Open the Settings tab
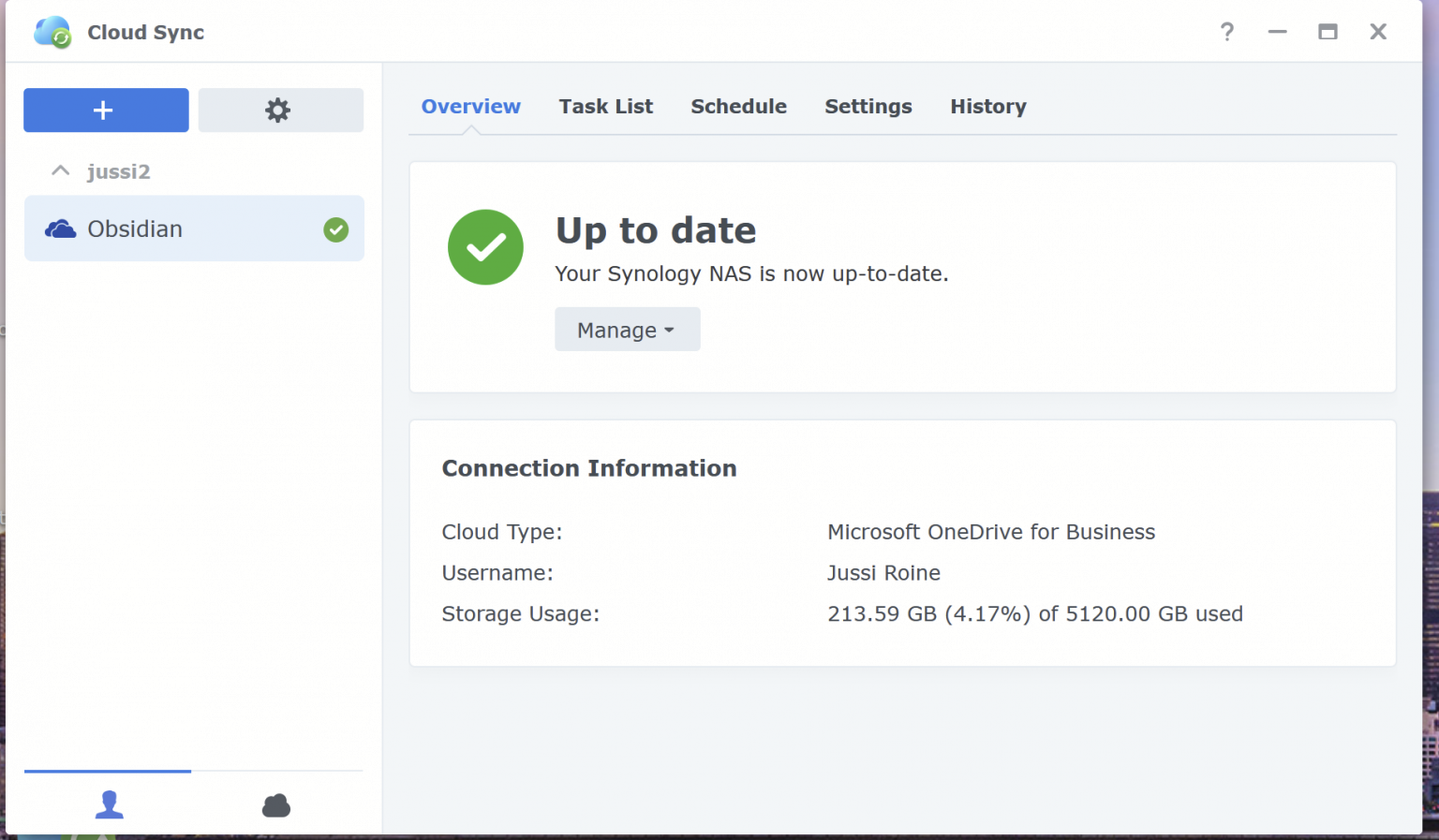Screen dimensions: 1439x840 868,107
